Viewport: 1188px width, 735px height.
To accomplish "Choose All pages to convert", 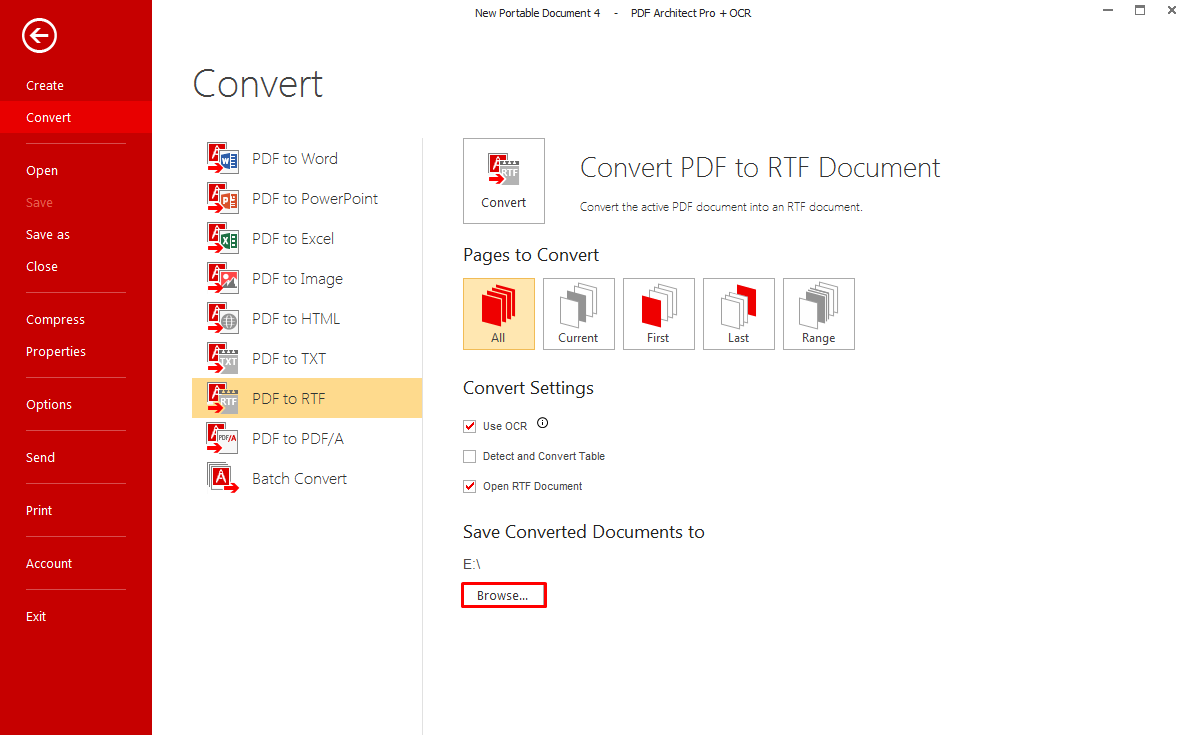I will pyautogui.click(x=499, y=314).
